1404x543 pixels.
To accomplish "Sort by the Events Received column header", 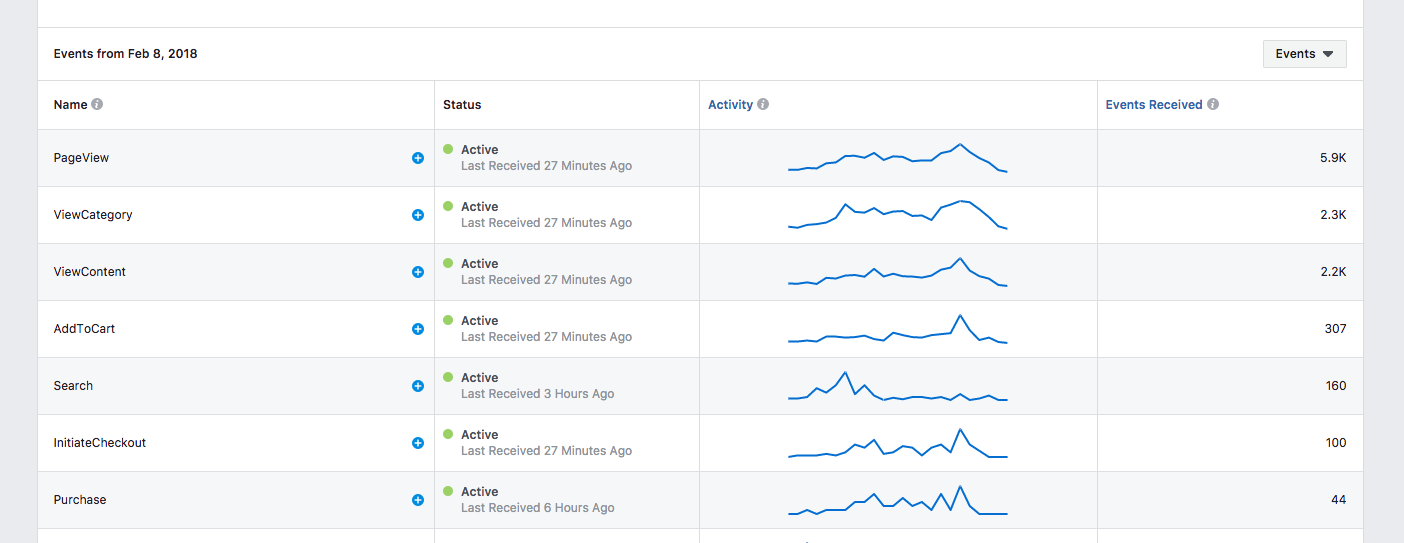I will point(1154,104).
